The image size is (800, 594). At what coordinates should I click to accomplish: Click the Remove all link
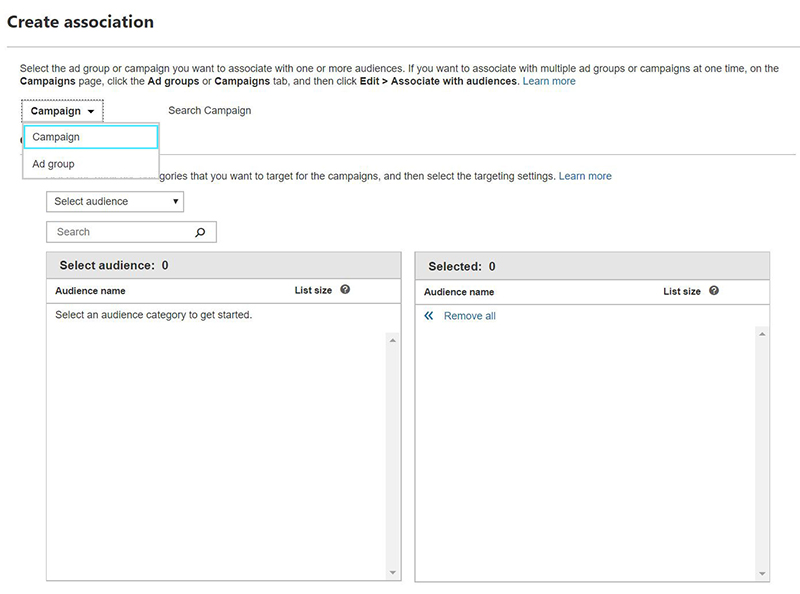(x=469, y=316)
